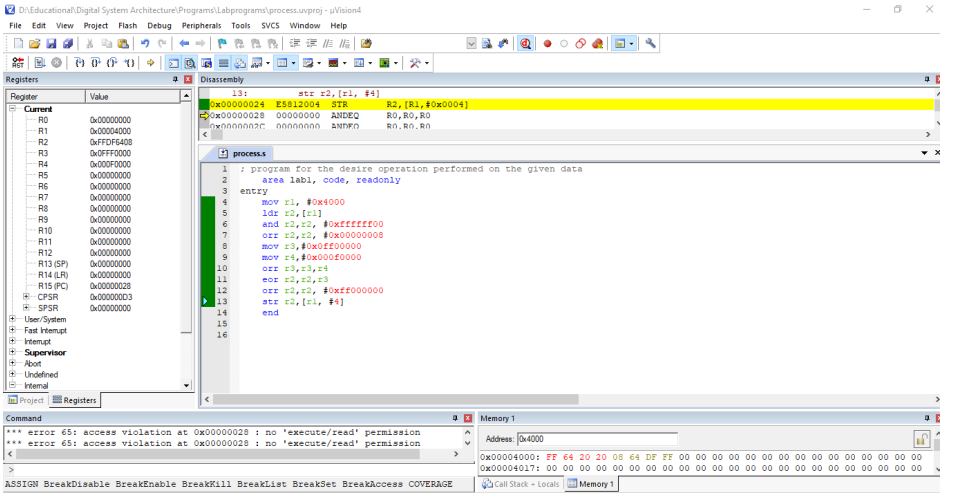This screenshot has width=954, height=493.
Task: Step over current line icon
Action: (96, 63)
